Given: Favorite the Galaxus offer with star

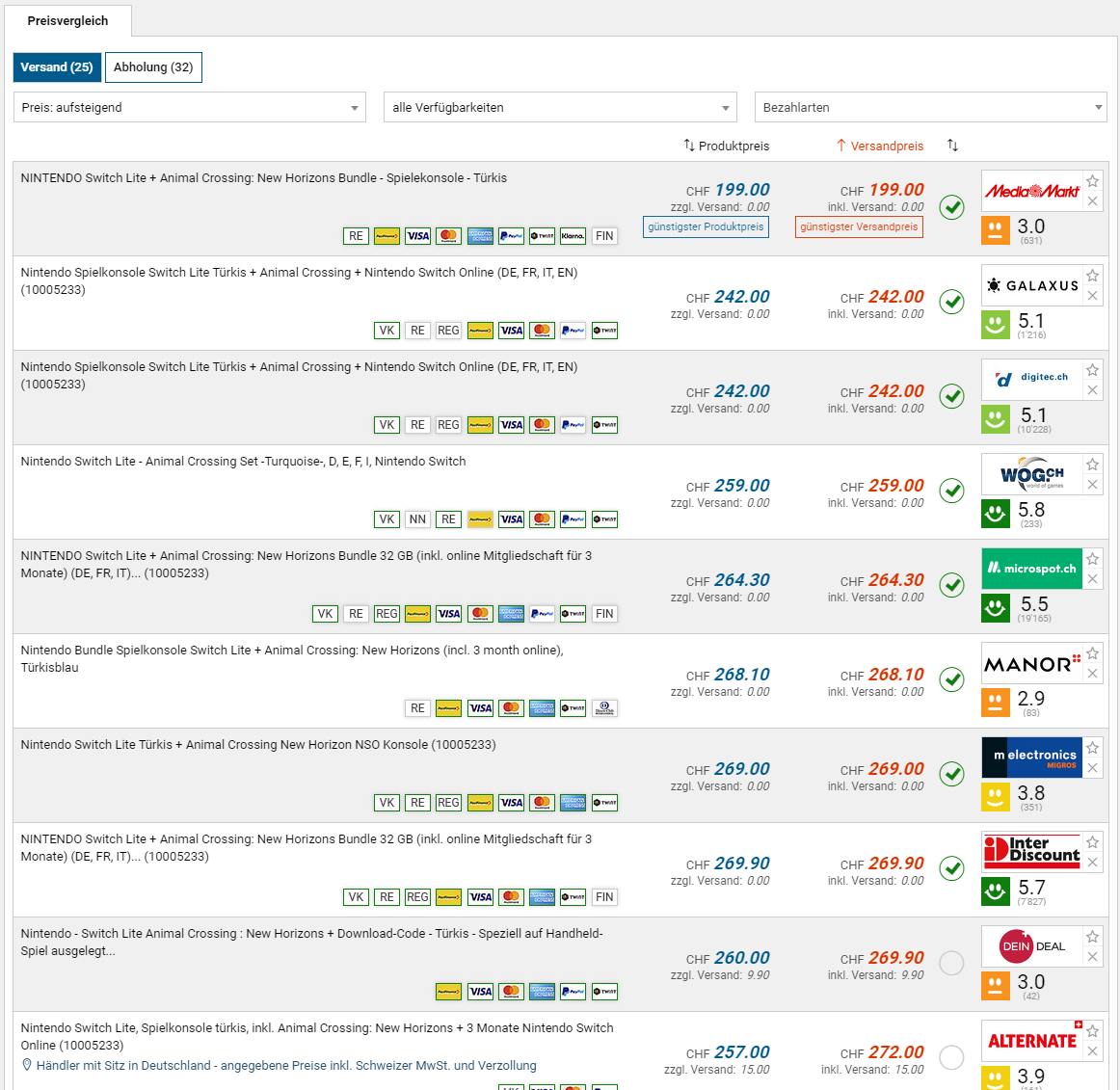Looking at the screenshot, I should pos(1092,276).
